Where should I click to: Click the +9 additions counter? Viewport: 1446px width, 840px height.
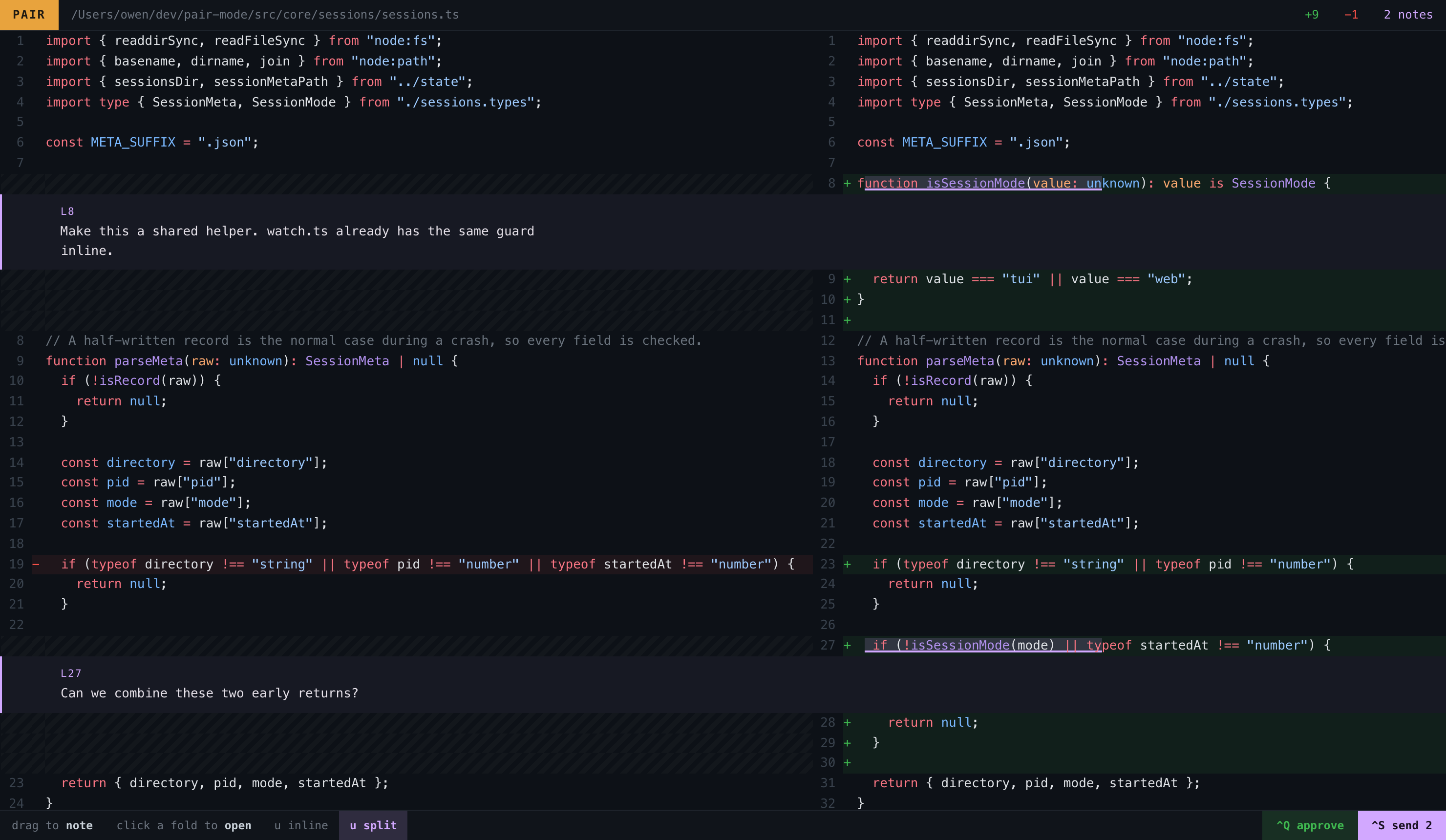click(1311, 14)
